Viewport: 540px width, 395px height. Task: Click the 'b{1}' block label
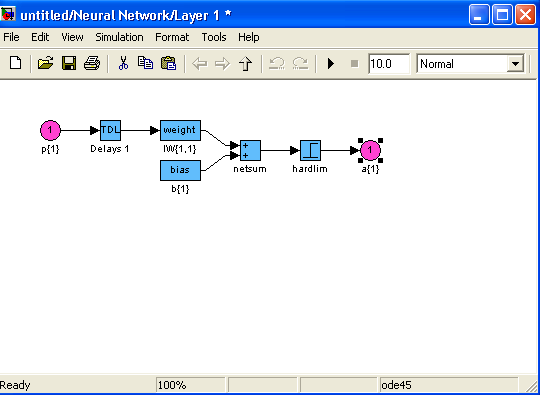pyautogui.click(x=180, y=189)
